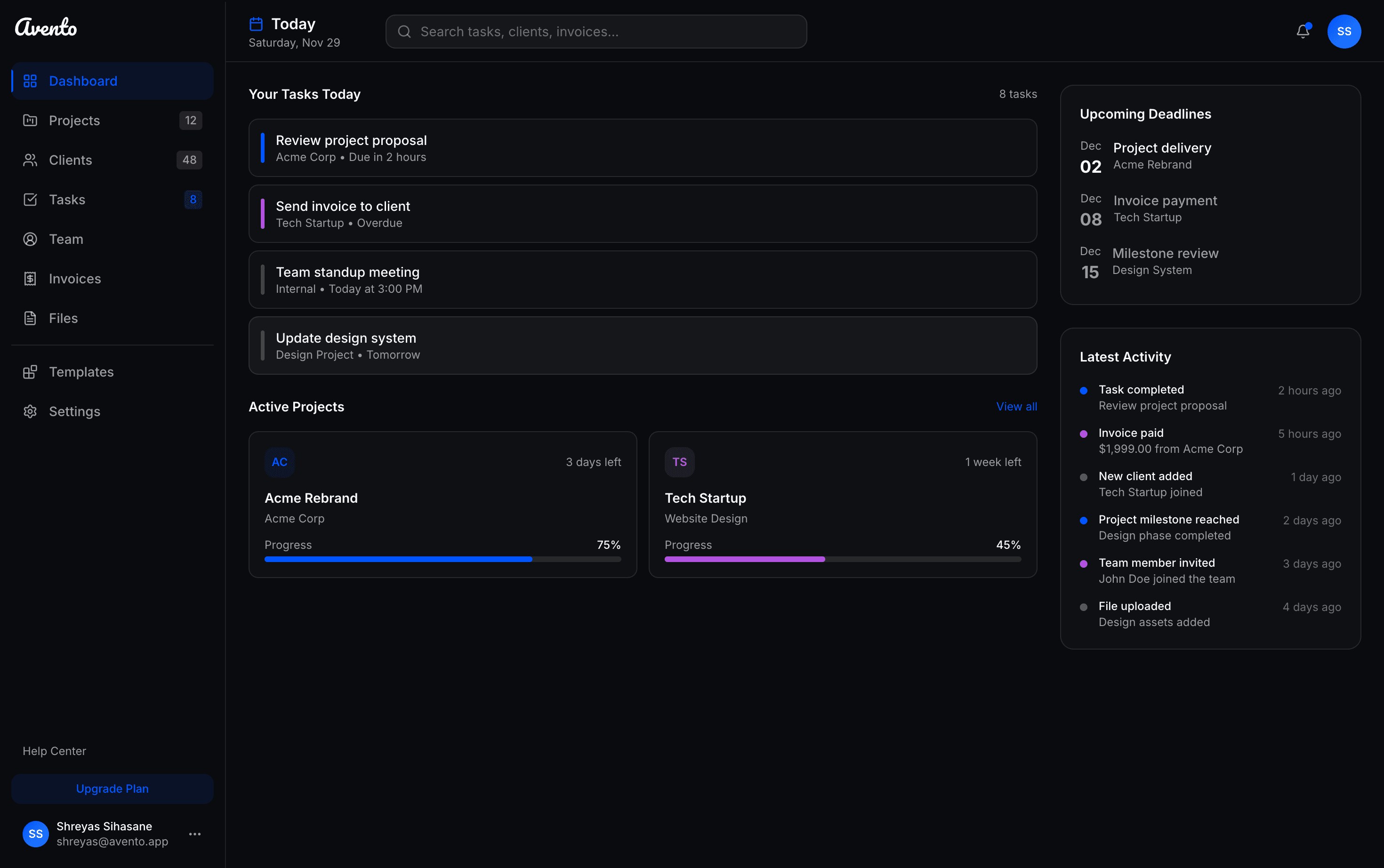Open Settings using the gear icon
Viewport: 1384px width, 868px height.
(x=31, y=411)
